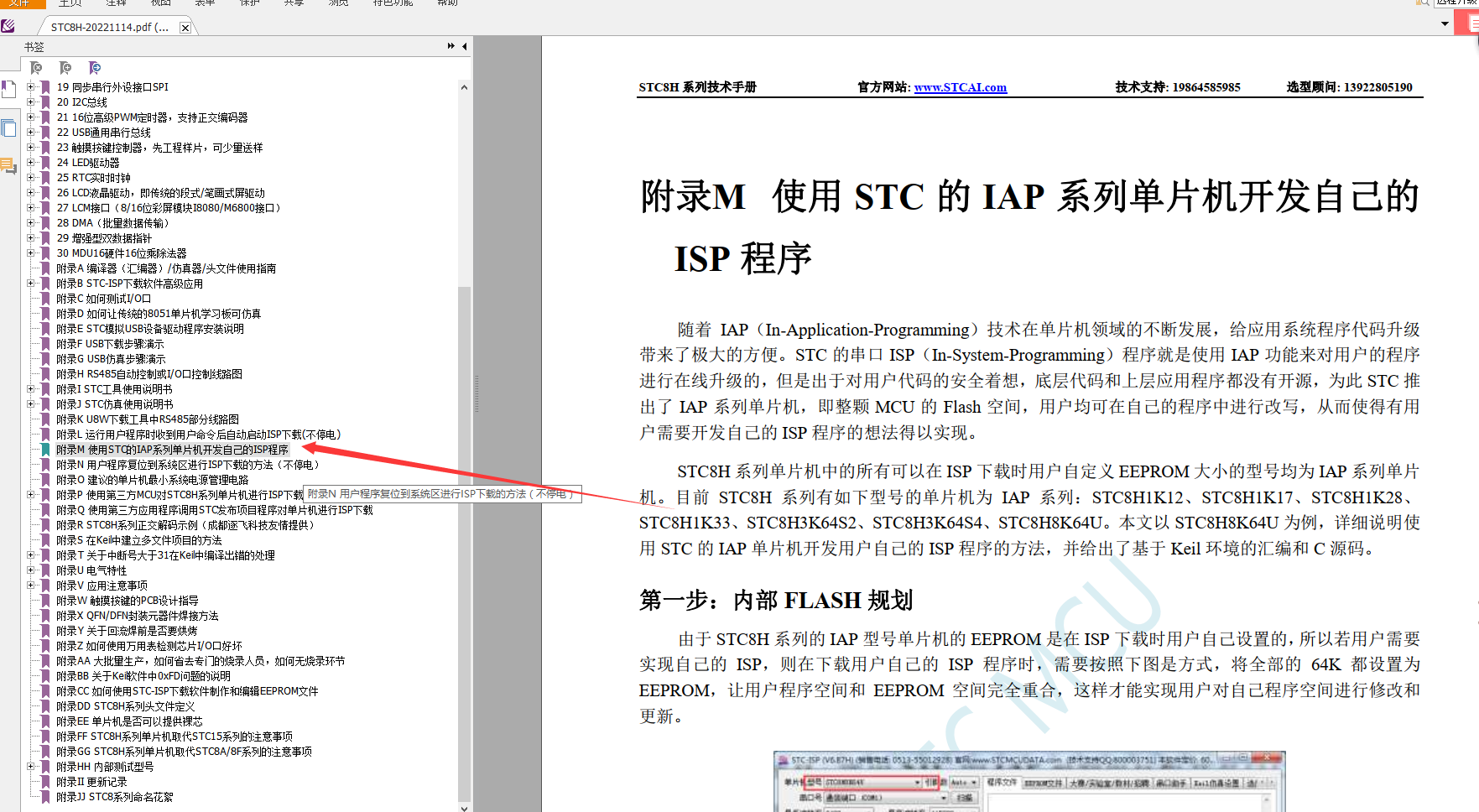Open the 共享 menu
This screenshot has width=1479, height=812.
point(294,3)
